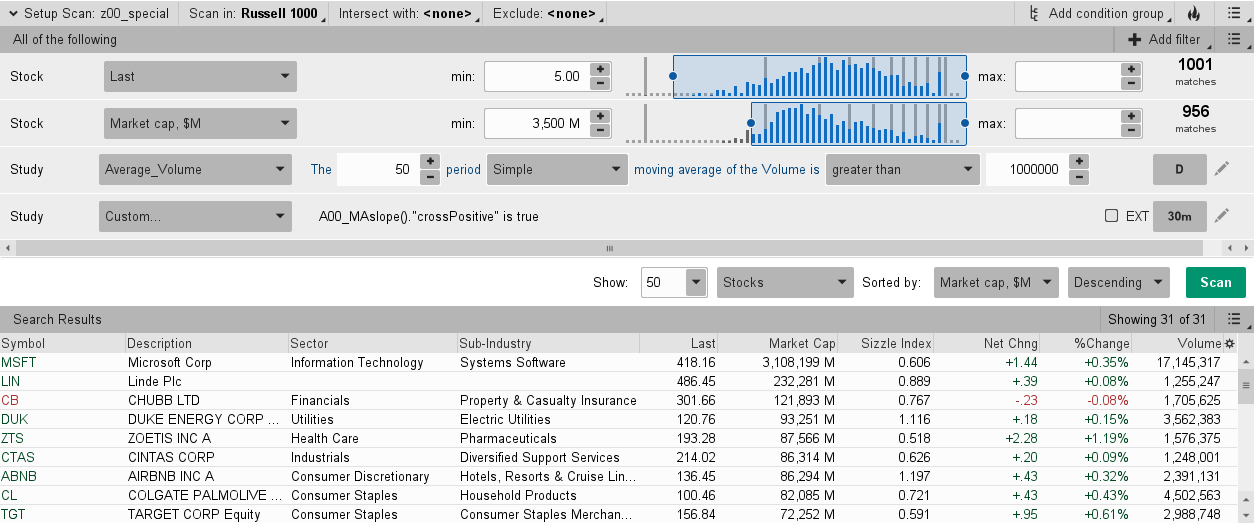Sort by the Symbol column header
The width and height of the screenshot is (1254, 523).
click(x=62, y=344)
